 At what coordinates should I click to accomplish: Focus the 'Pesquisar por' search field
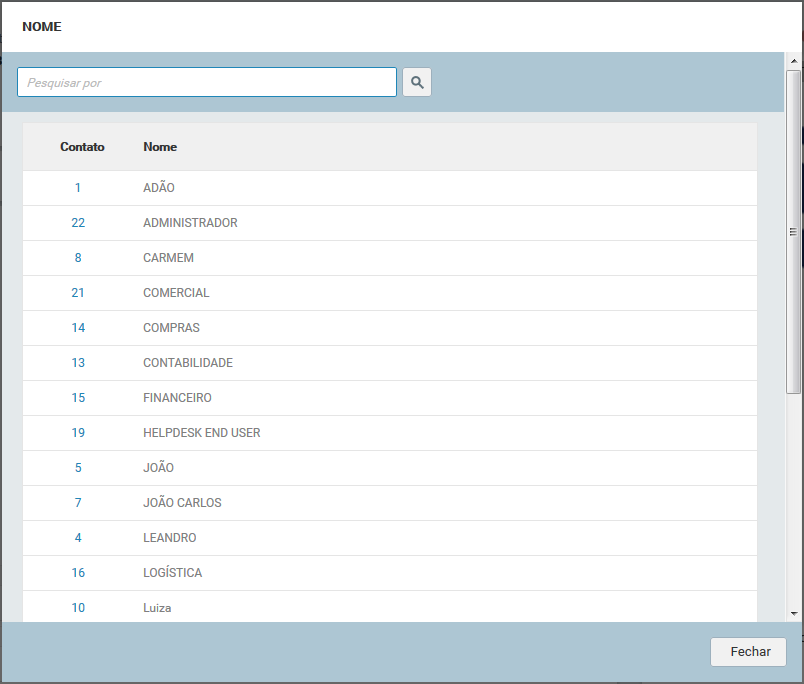coord(207,82)
